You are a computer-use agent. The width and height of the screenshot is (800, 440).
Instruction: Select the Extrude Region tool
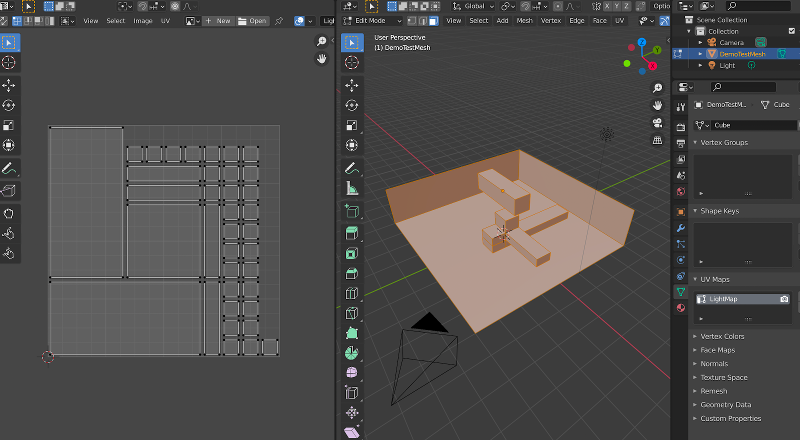352,233
